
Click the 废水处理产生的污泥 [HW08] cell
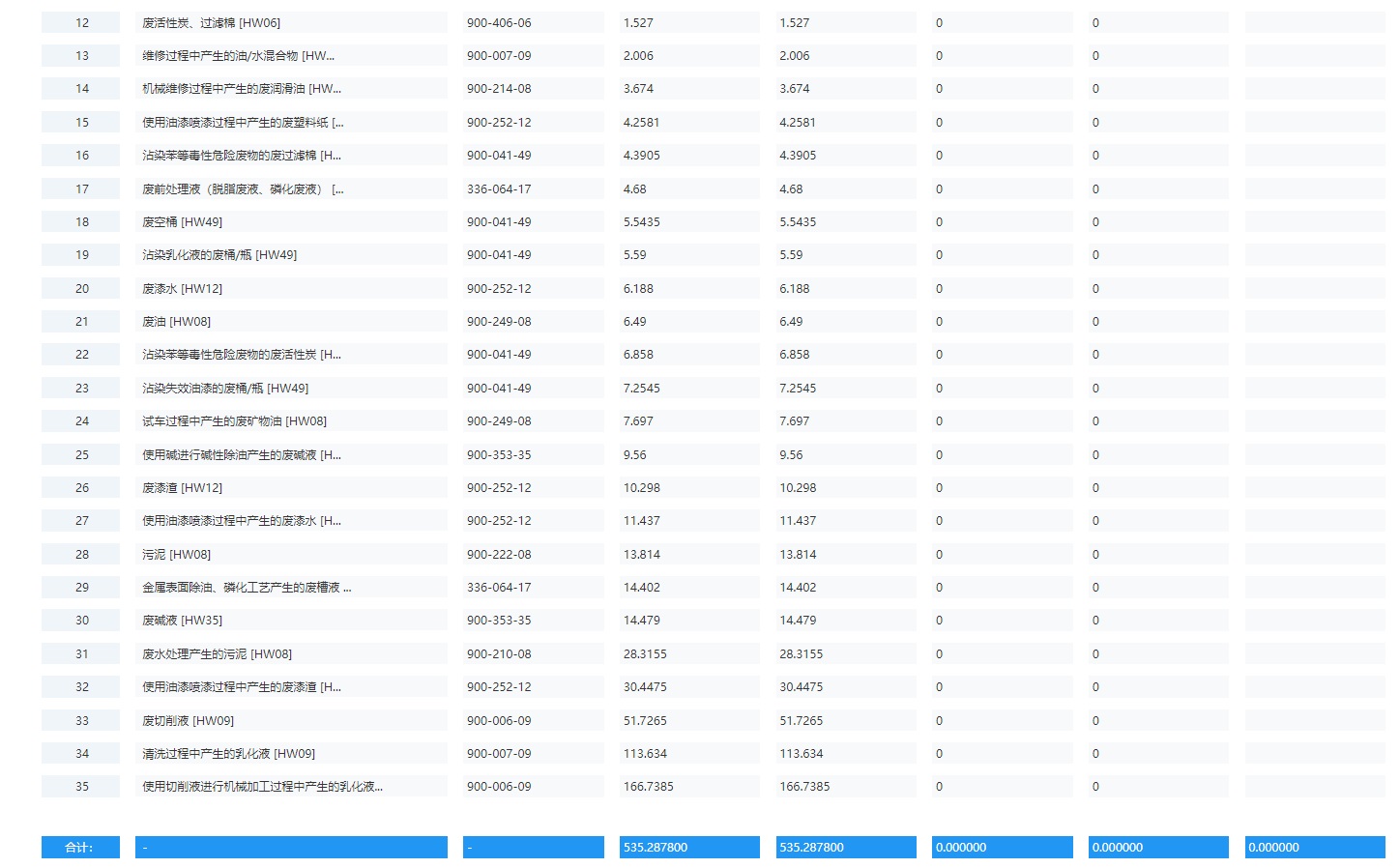(217, 654)
